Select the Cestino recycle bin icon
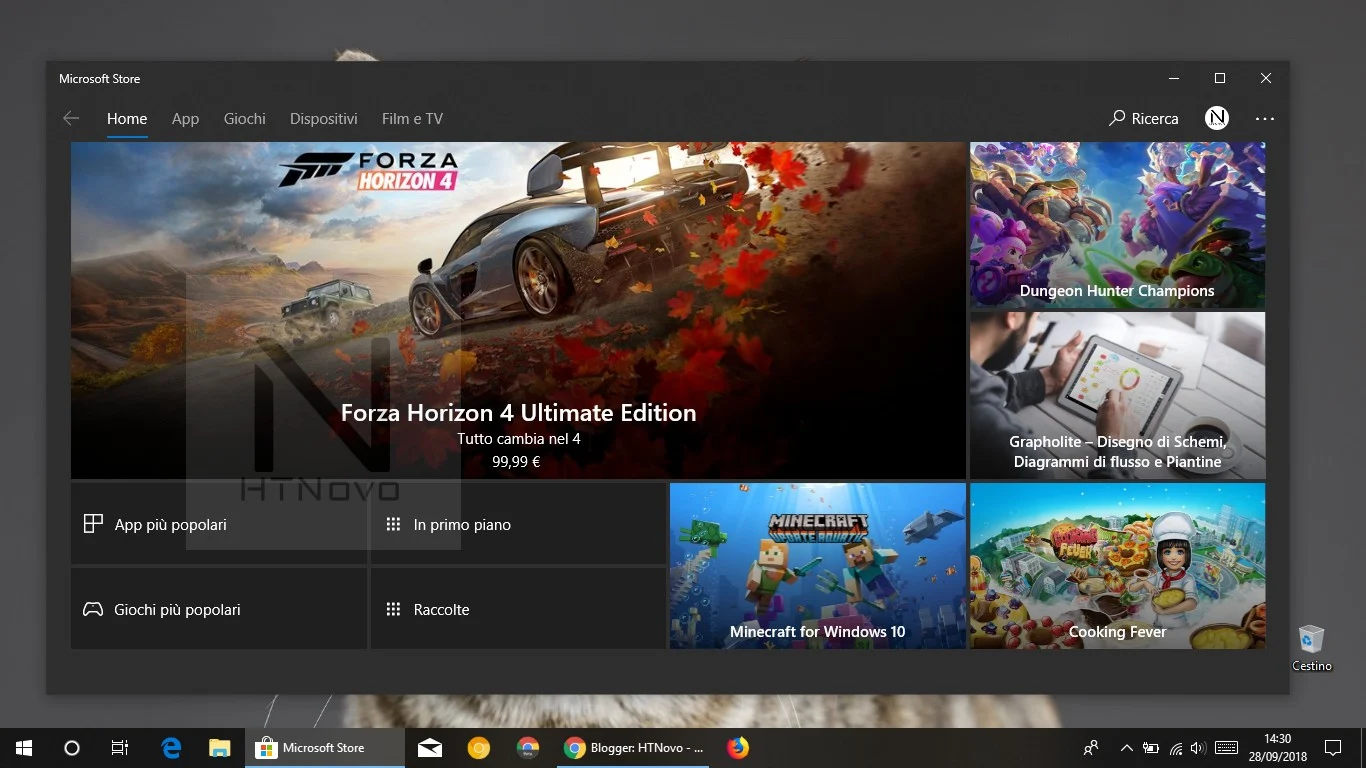 click(x=1311, y=648)
